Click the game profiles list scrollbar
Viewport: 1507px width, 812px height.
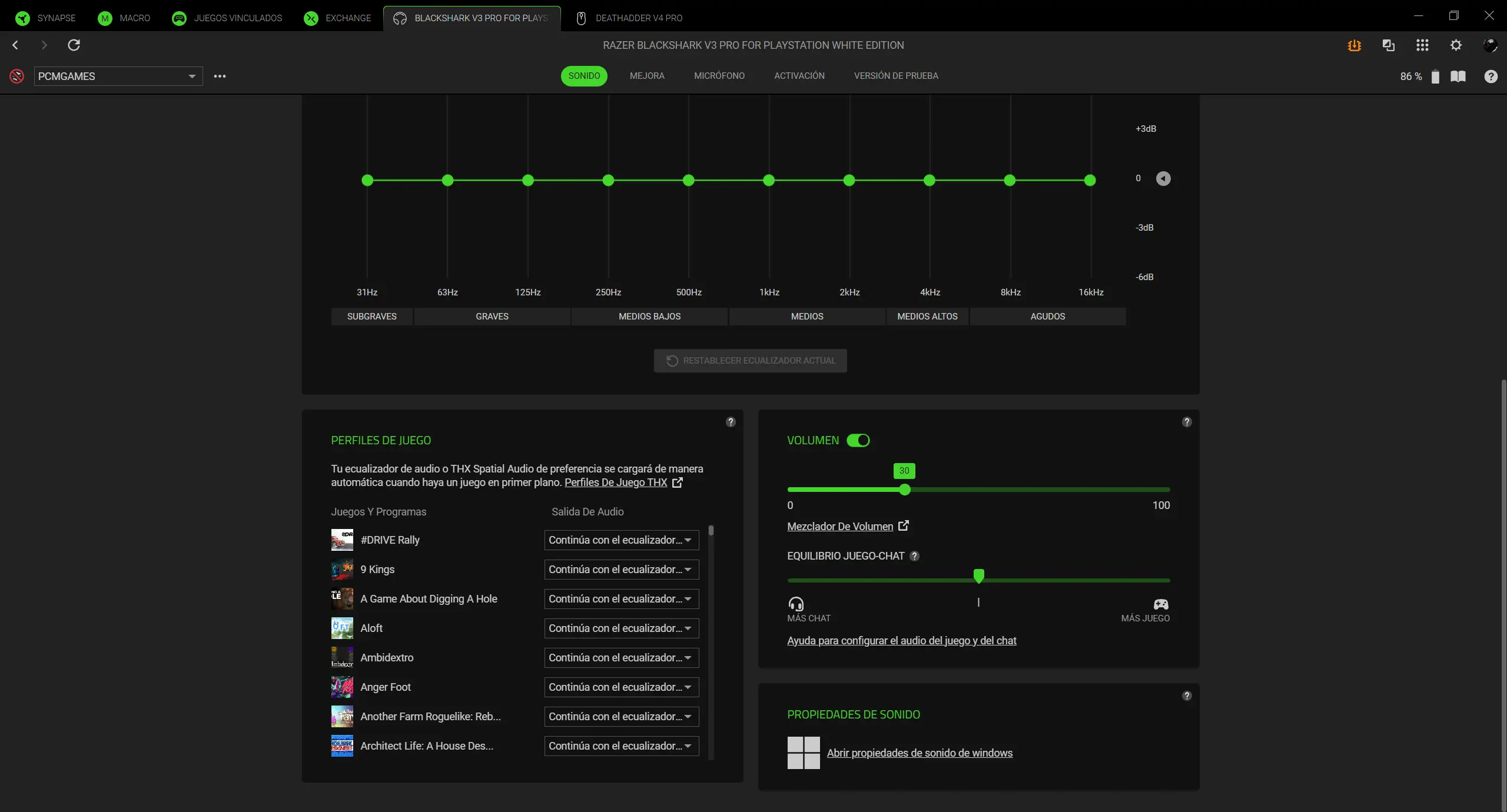click(x=711, y=530)
